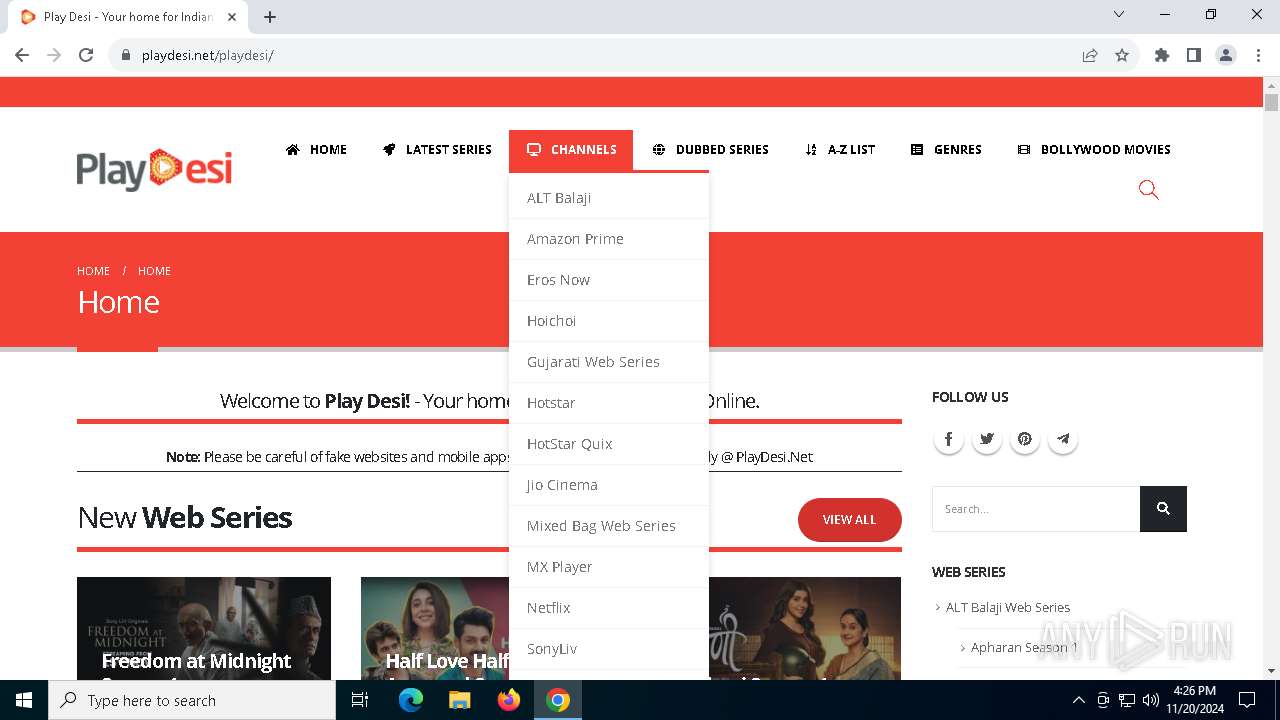The height and width of the screenshot is (720, 1280).
Task: Open the HOME menu item
Action: 316,150
